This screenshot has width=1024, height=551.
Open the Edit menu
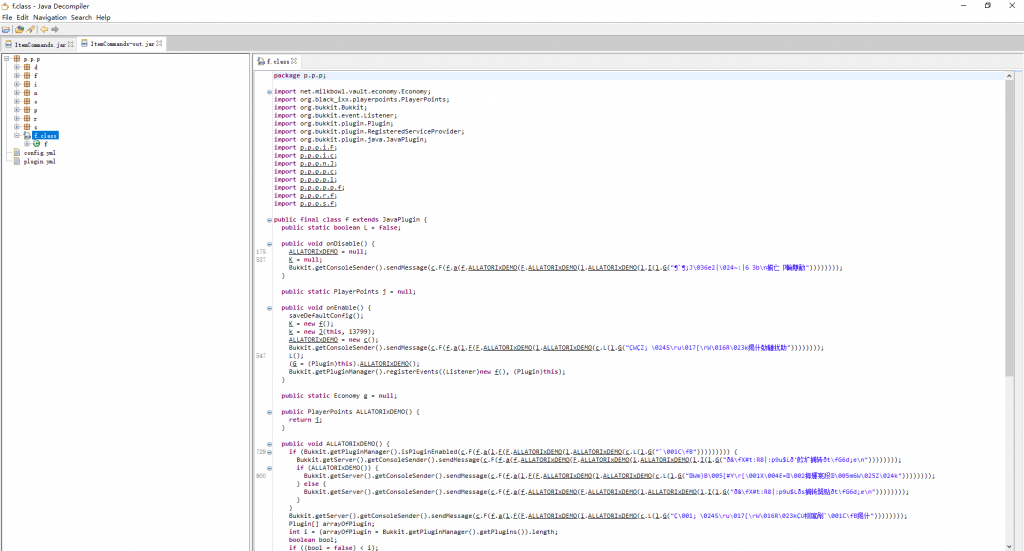click(x=22, y=18)
